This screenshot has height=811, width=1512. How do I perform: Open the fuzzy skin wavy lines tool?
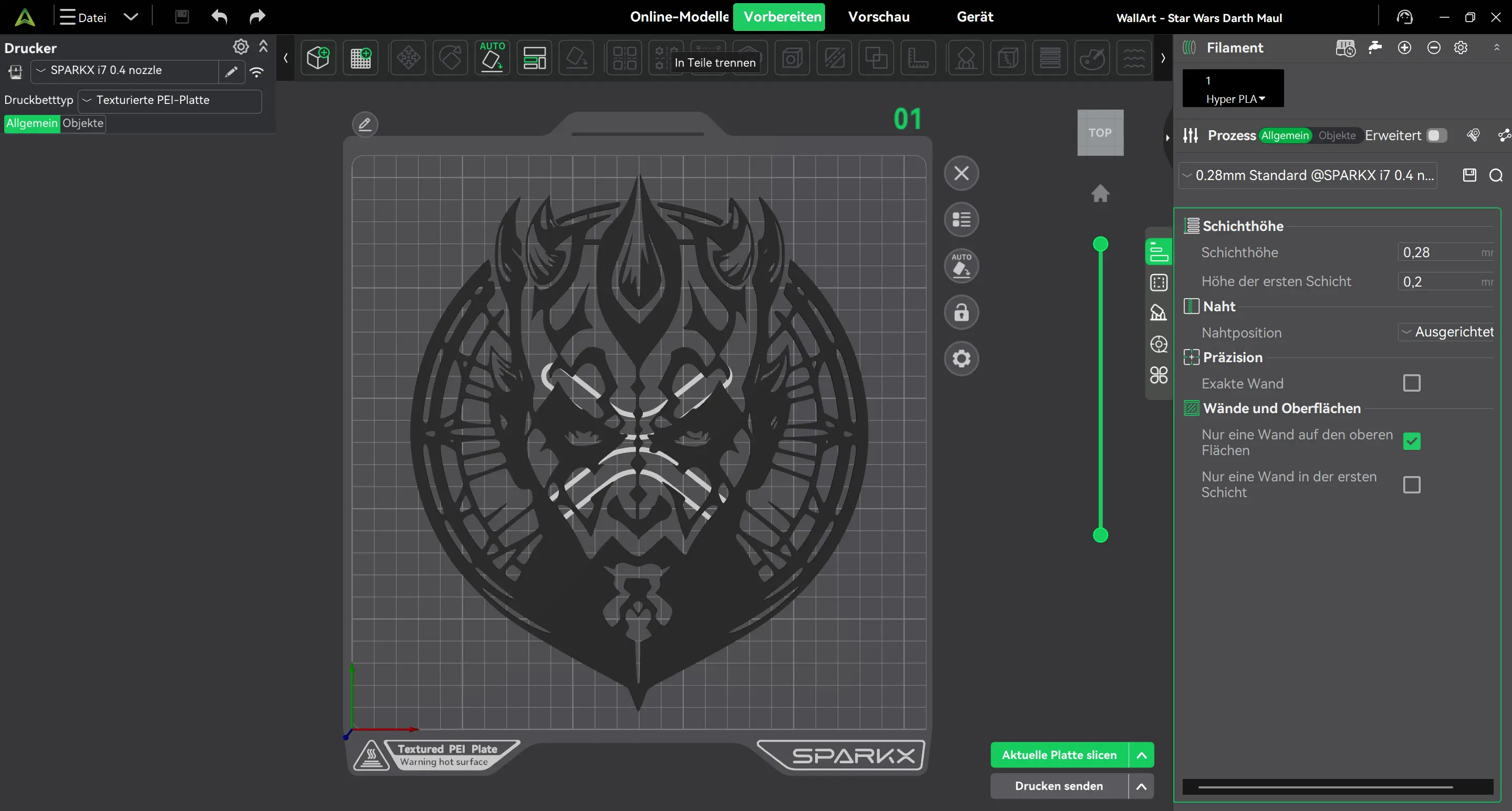click(1134, 58)
